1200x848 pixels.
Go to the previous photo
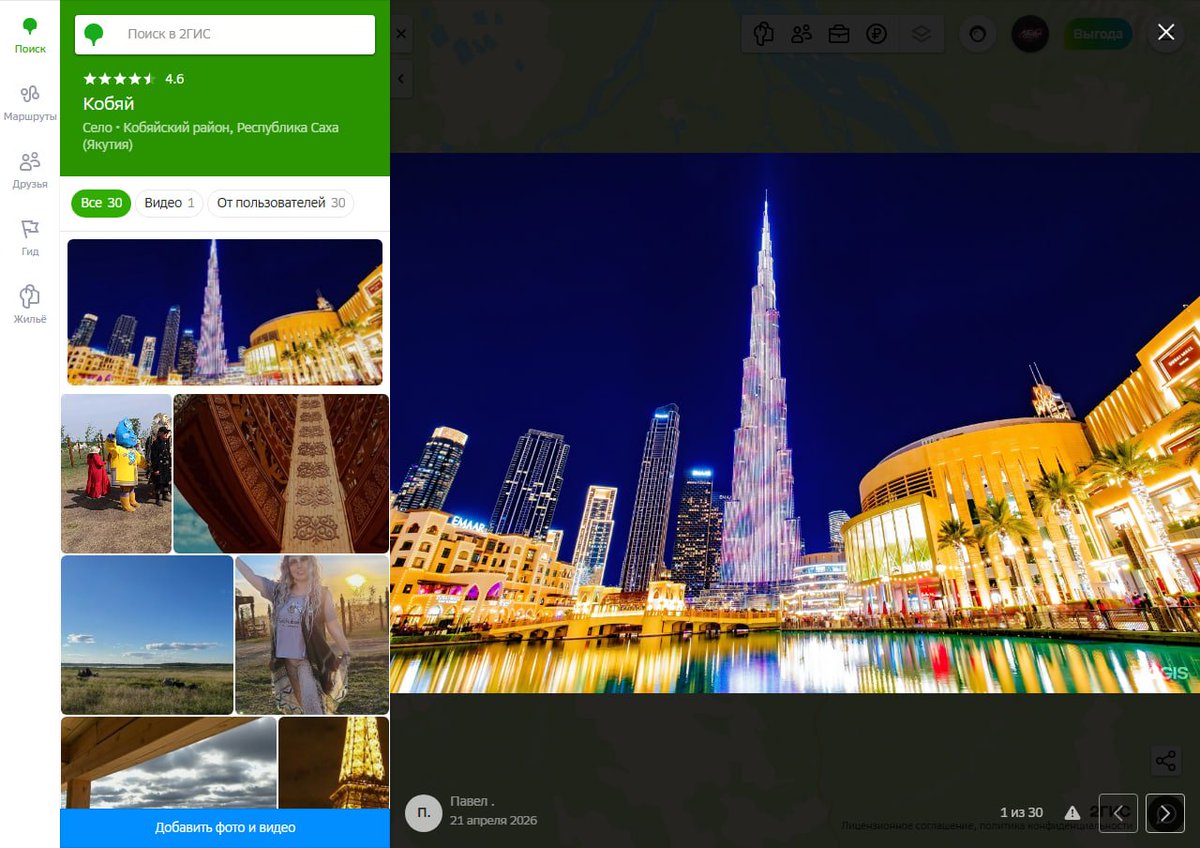click(x=1119, y=813)
